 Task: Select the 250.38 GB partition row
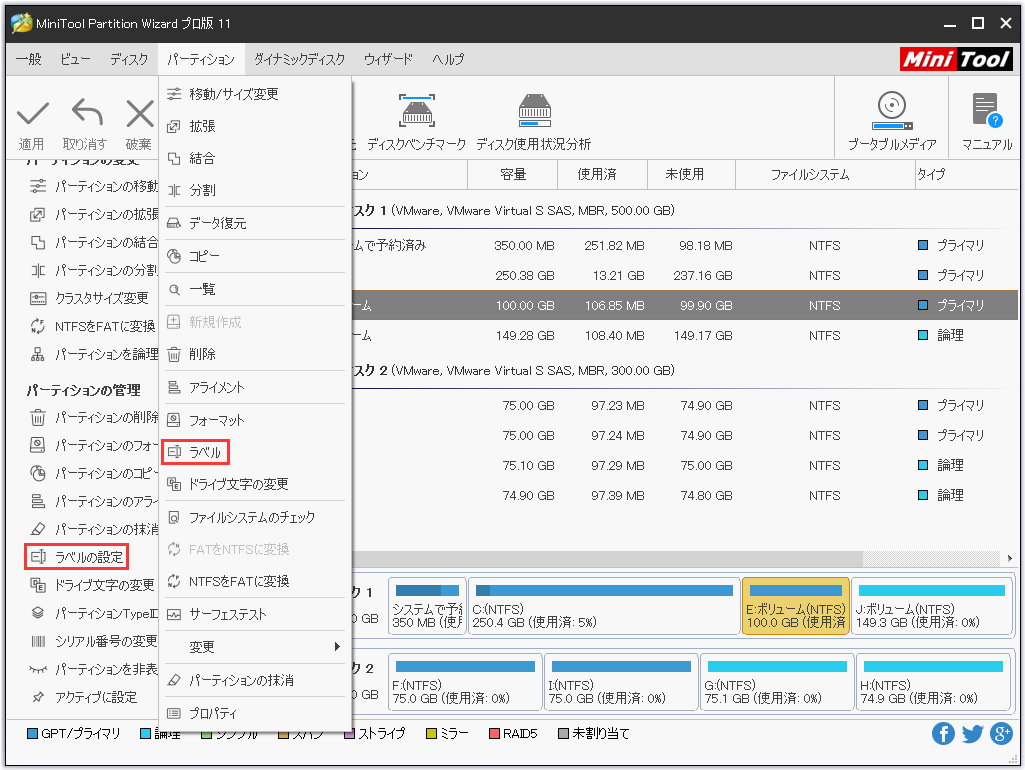(685, 276)
